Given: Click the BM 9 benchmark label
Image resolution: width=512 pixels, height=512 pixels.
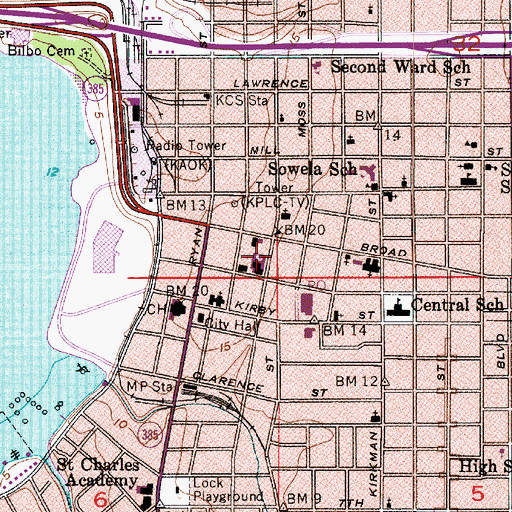Looking at the screenshot, I should (304, 498).
